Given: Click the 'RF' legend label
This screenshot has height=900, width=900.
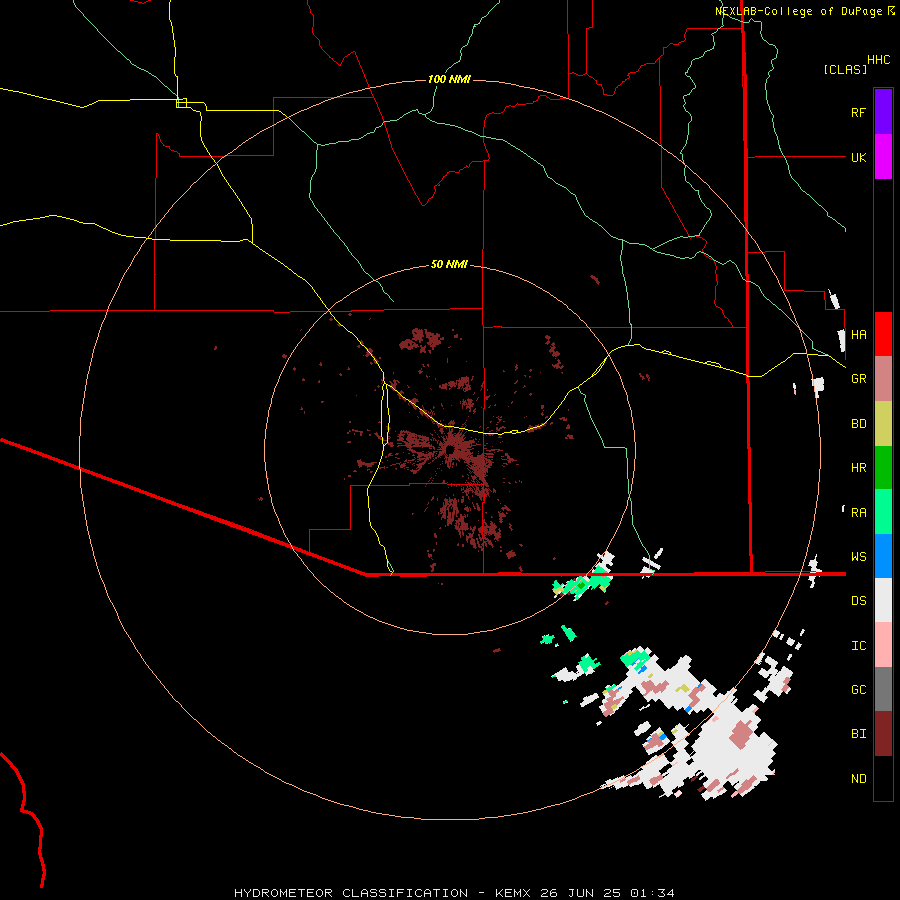Looking at the screenshot, I should 858,112.
